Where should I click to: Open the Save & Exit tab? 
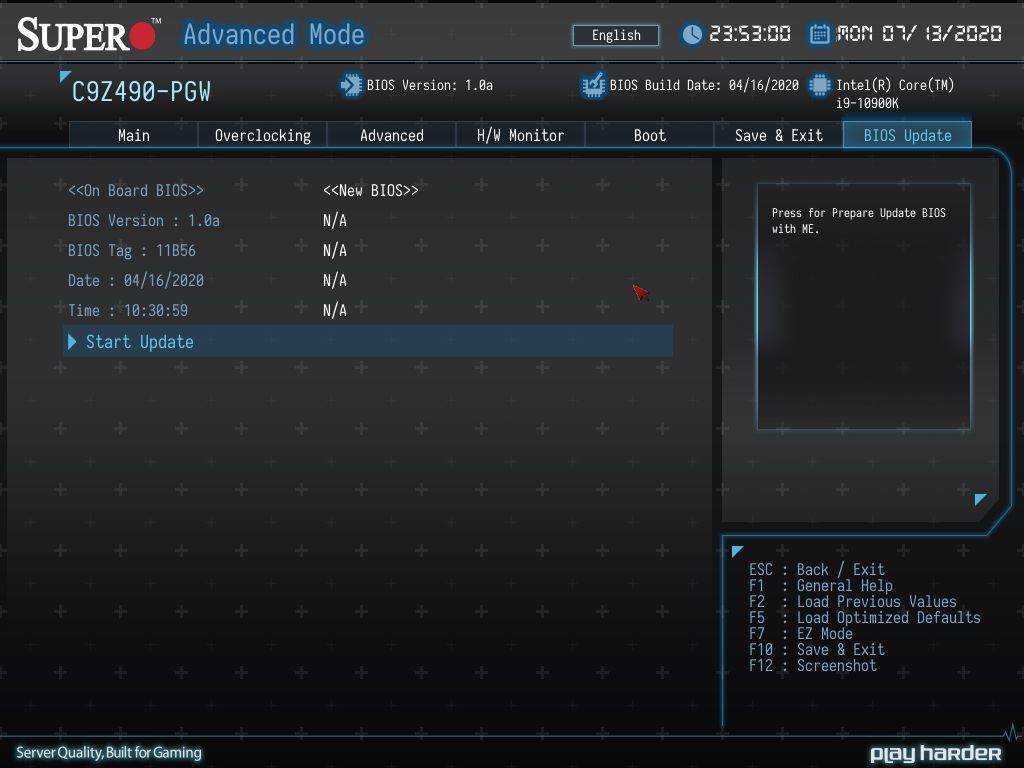778,135
